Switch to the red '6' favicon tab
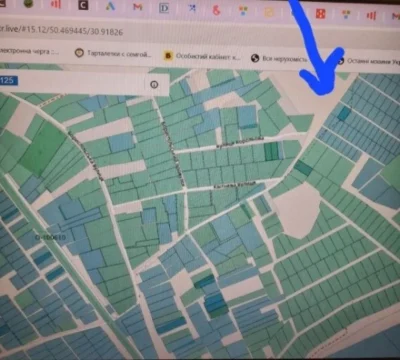The image size is (400, 360). click(x=216, y=10)
